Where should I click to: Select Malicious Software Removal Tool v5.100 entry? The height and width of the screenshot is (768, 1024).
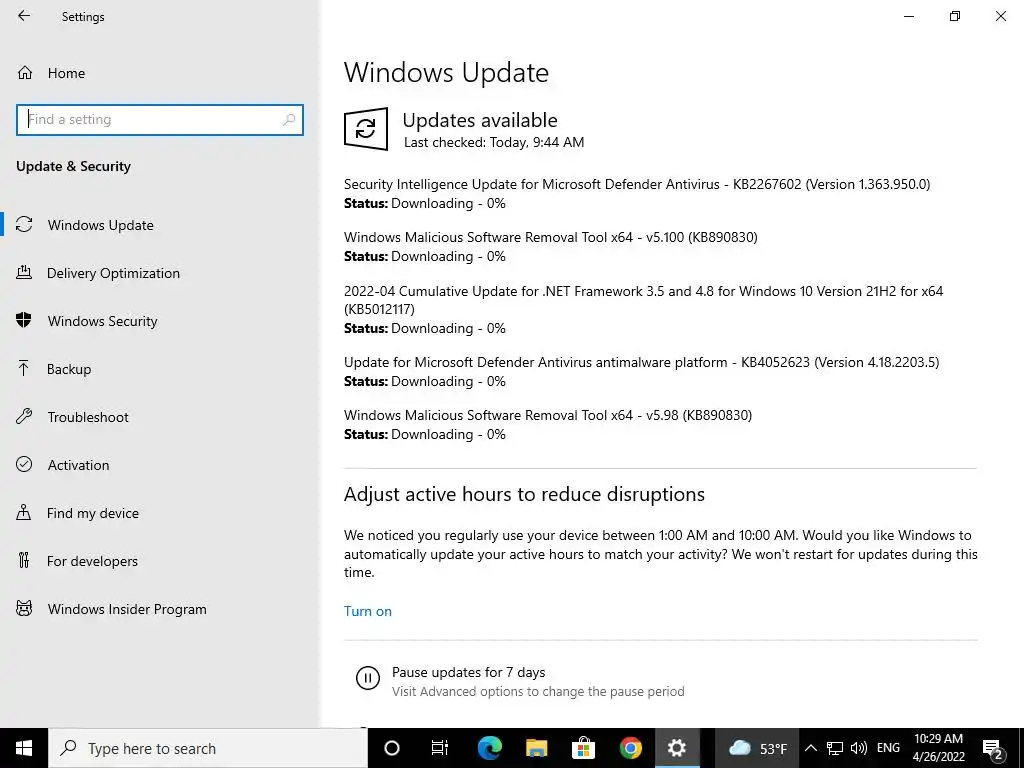pos(551,237)
